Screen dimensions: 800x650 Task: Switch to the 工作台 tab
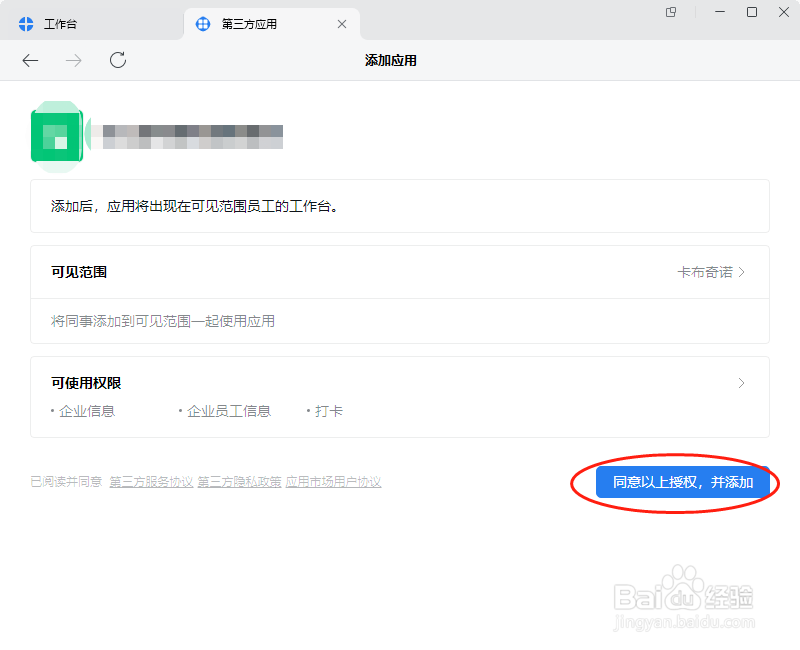[60, 22]
